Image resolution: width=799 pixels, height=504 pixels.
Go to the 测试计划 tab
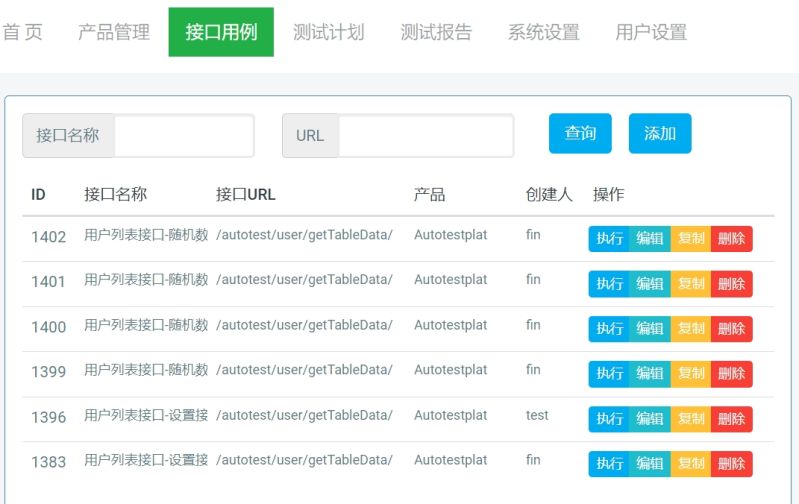(329, 32)
